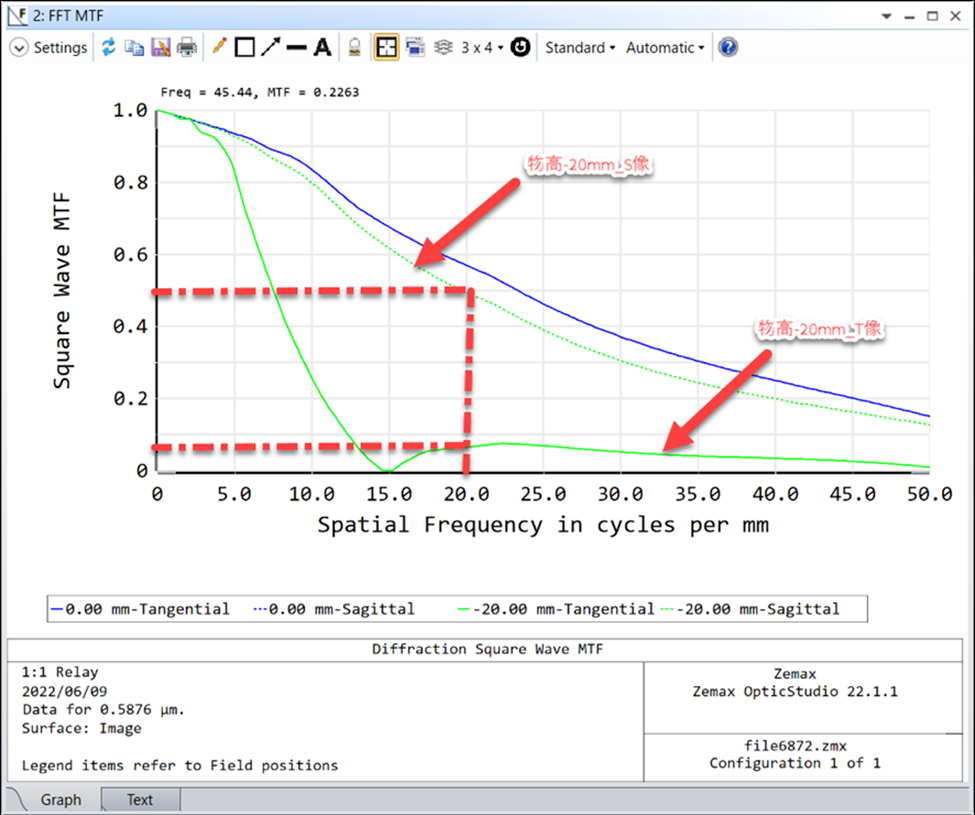Viewport: 975px width, 815px height.
Task: Select the rectangle draw tool
Action: [x=244, y=47]
